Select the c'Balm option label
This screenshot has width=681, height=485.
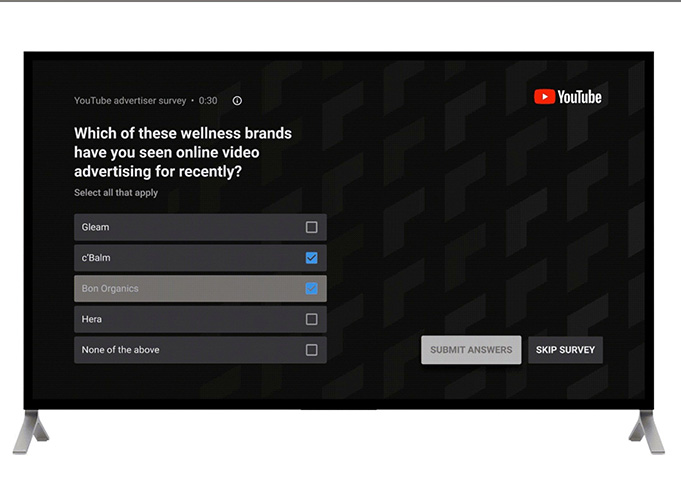[96, 258]
